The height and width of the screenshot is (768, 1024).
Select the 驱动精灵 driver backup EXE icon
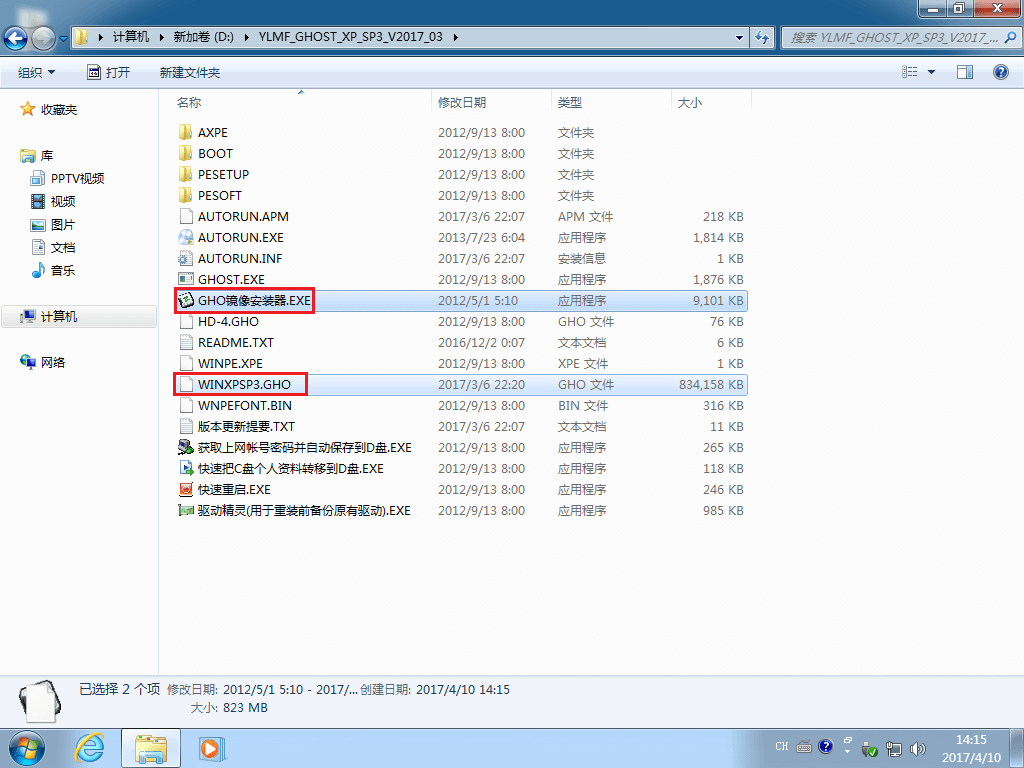pyautogui.click(x=185, y=510)
